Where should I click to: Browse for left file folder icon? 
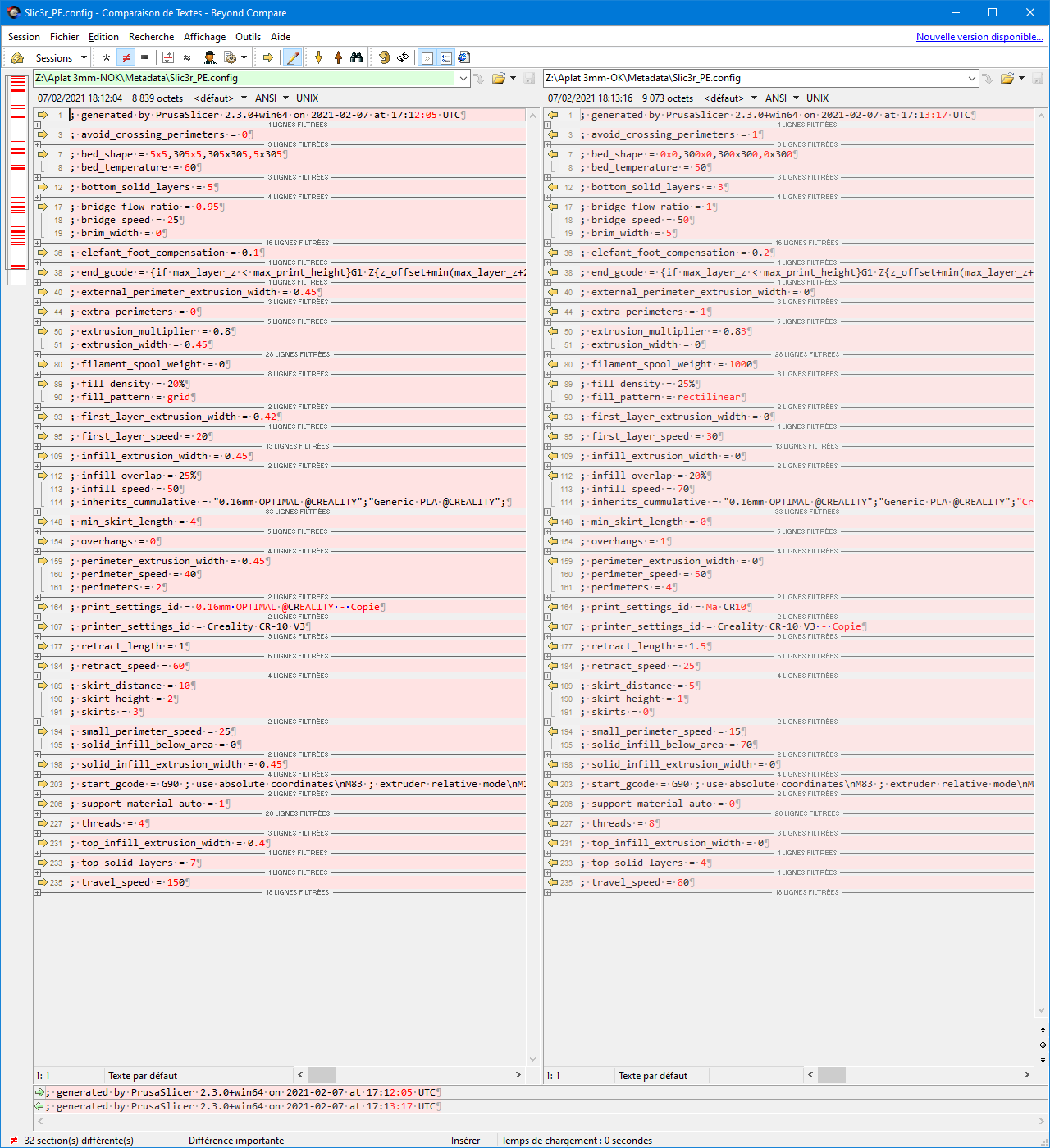[x=498, y=79]
